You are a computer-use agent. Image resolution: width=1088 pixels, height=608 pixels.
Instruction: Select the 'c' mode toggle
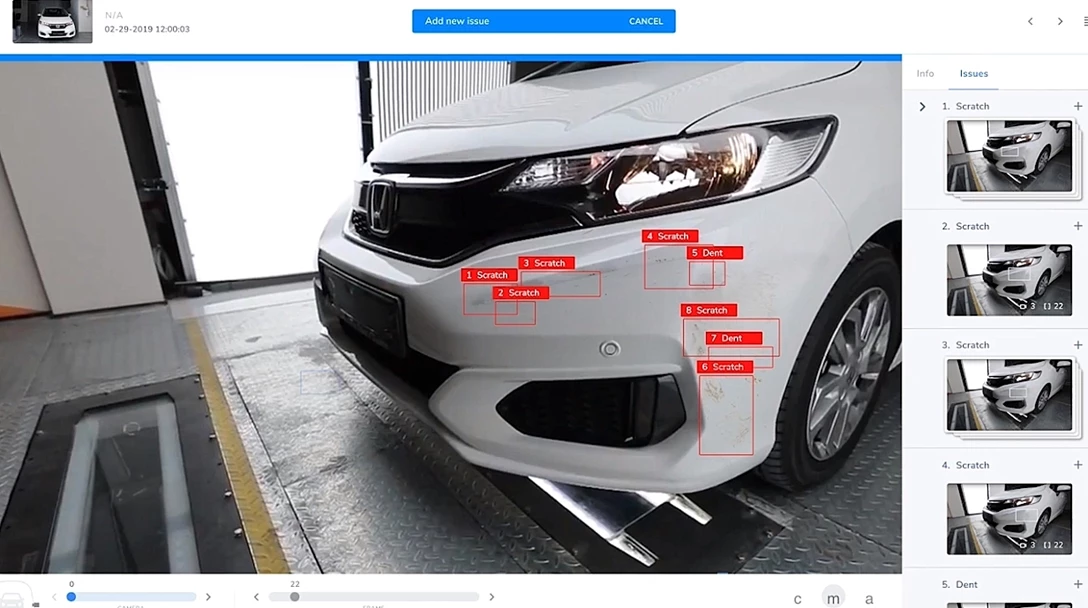[797, 599]
